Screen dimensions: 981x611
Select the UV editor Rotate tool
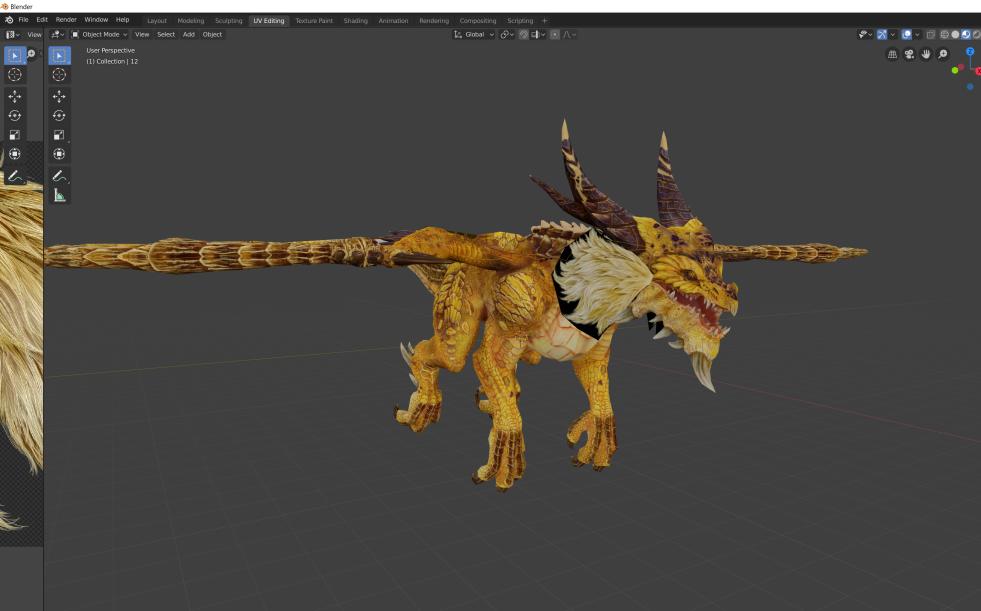[x=15, y=116]
